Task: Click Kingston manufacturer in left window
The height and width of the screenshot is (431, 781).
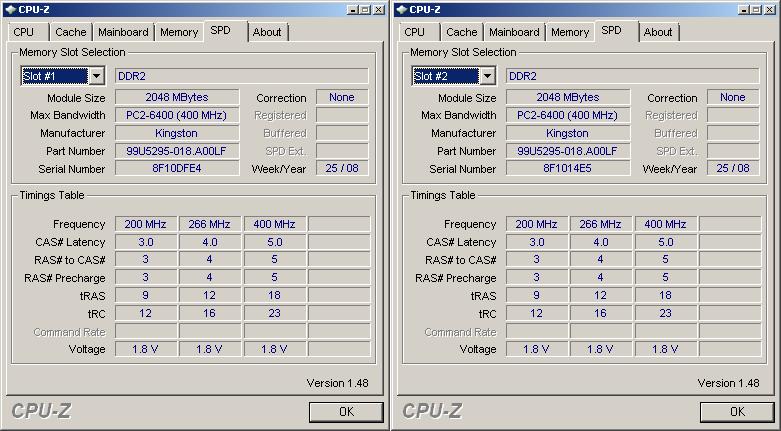Action: 177,133
